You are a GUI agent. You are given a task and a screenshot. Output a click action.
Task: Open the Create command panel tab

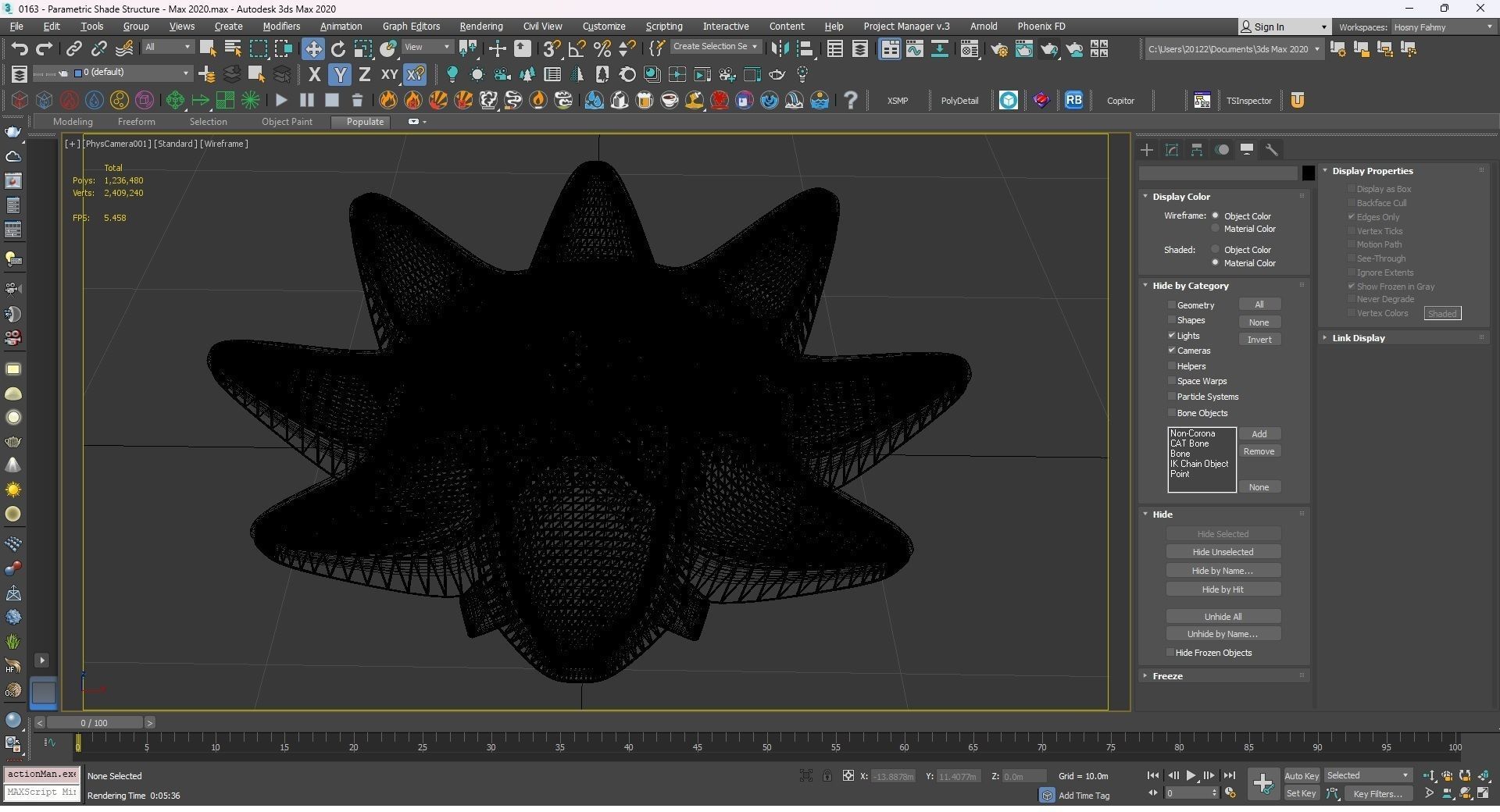[1147, 150]
